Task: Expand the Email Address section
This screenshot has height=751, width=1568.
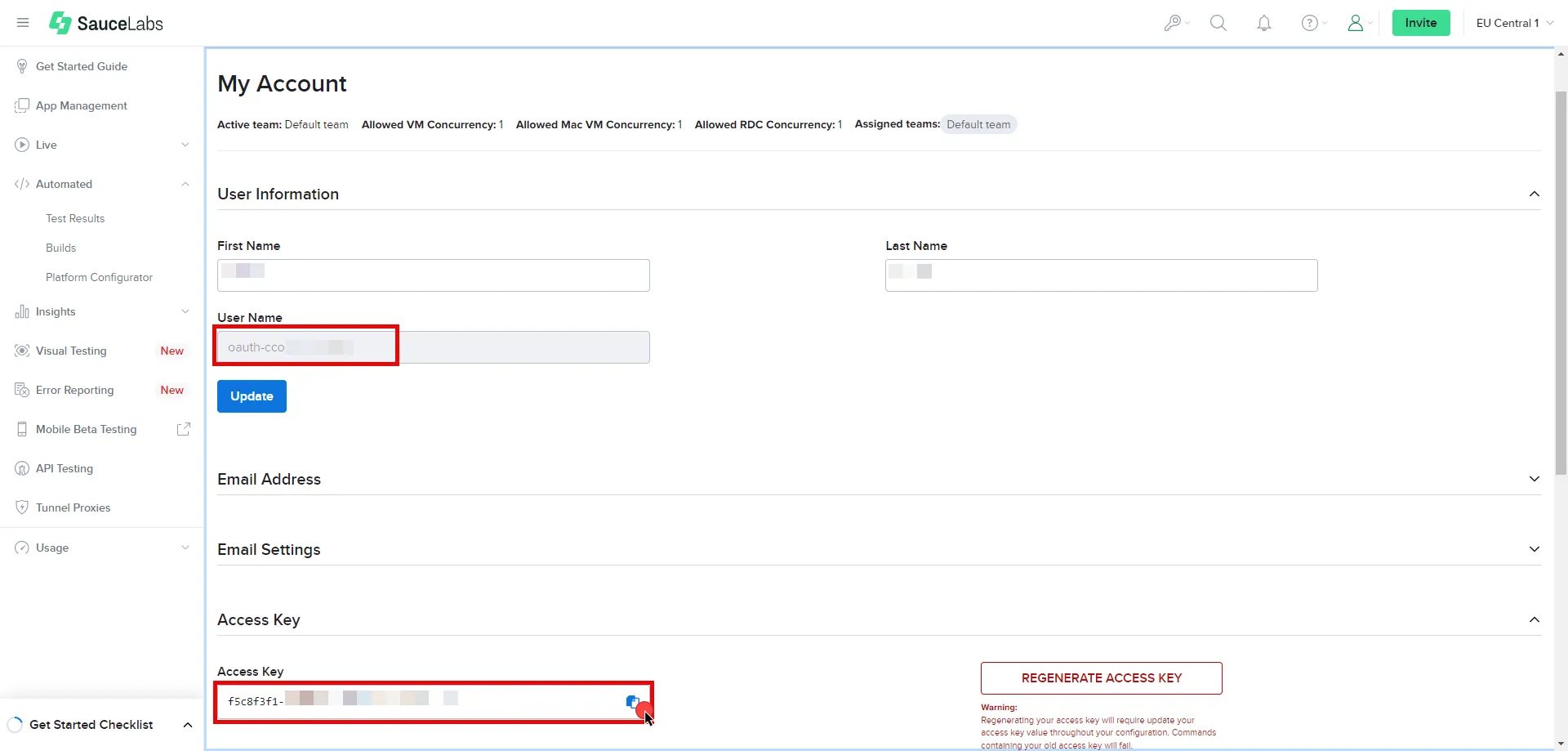Action: coord(1534,479)
